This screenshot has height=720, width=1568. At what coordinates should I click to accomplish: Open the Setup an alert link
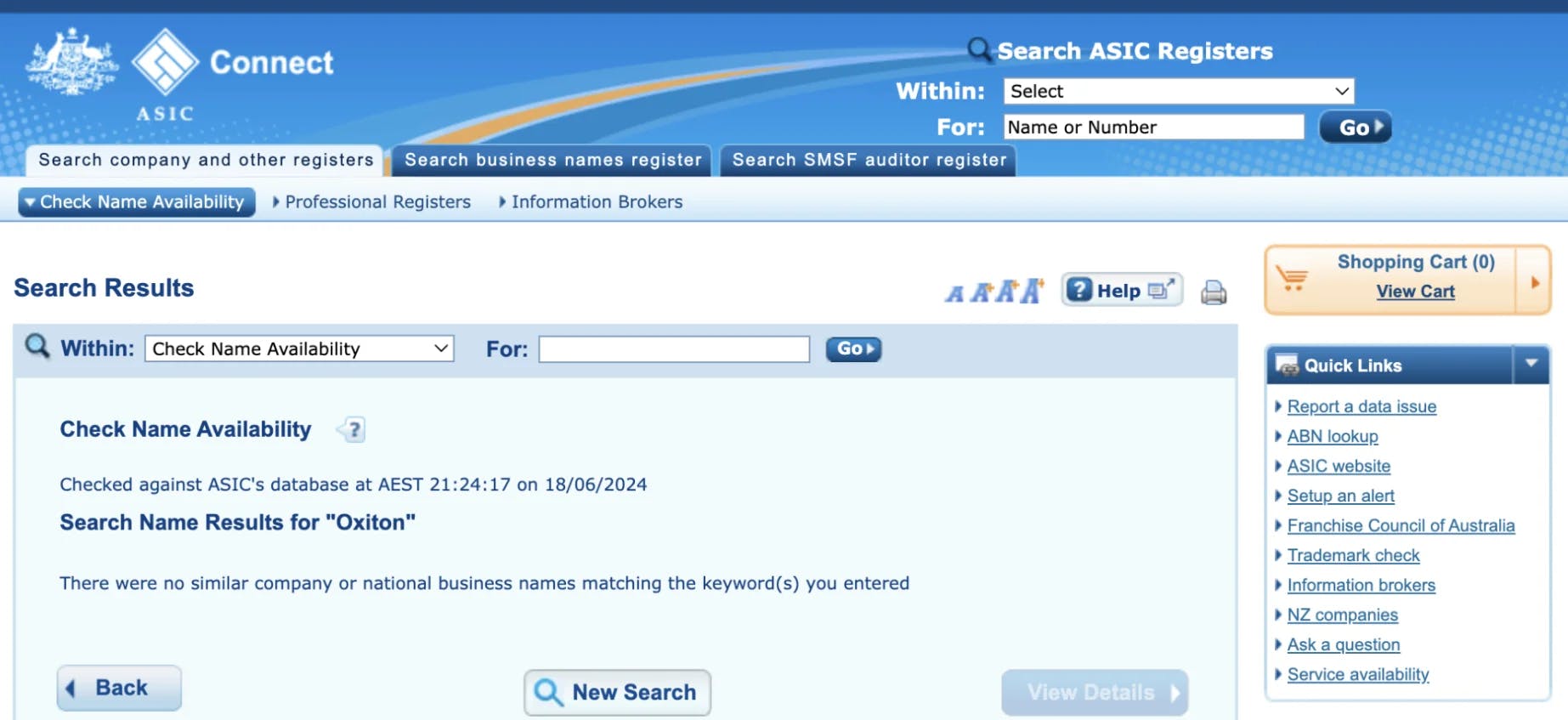1340,496
